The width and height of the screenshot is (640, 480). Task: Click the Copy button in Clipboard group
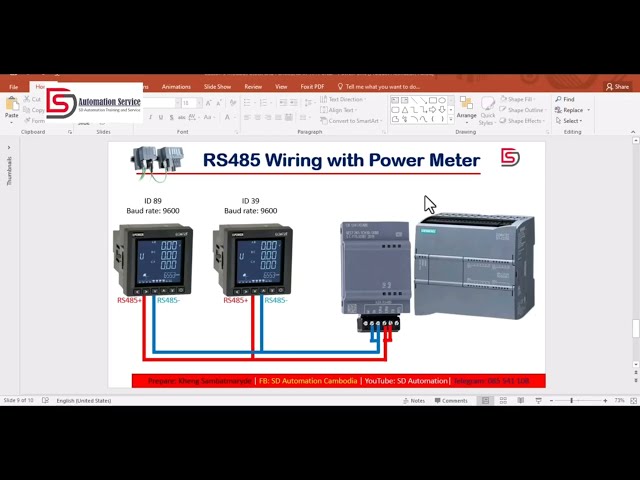(33, 110)
